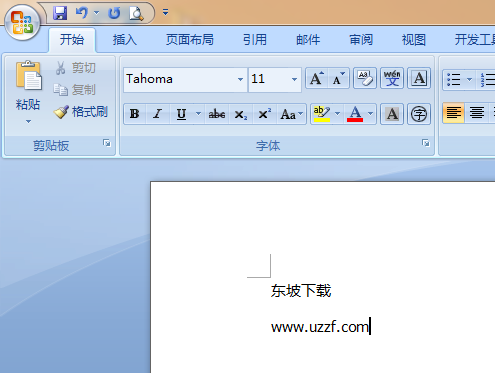Open the 字体 dialog launcher
Image resolution: width=495 pixels, height=373 pixels.
coord(426,143)
